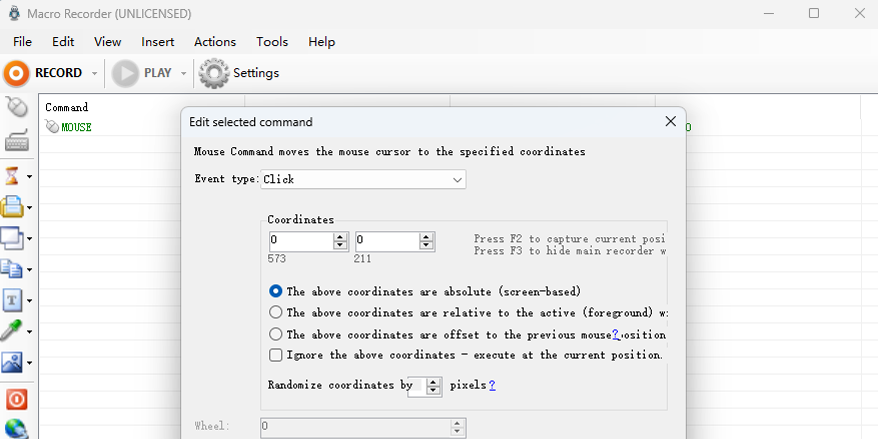Select the mouse command icon in sidebar
Viewport: 878px width, 439px height.
click(17, 108)
